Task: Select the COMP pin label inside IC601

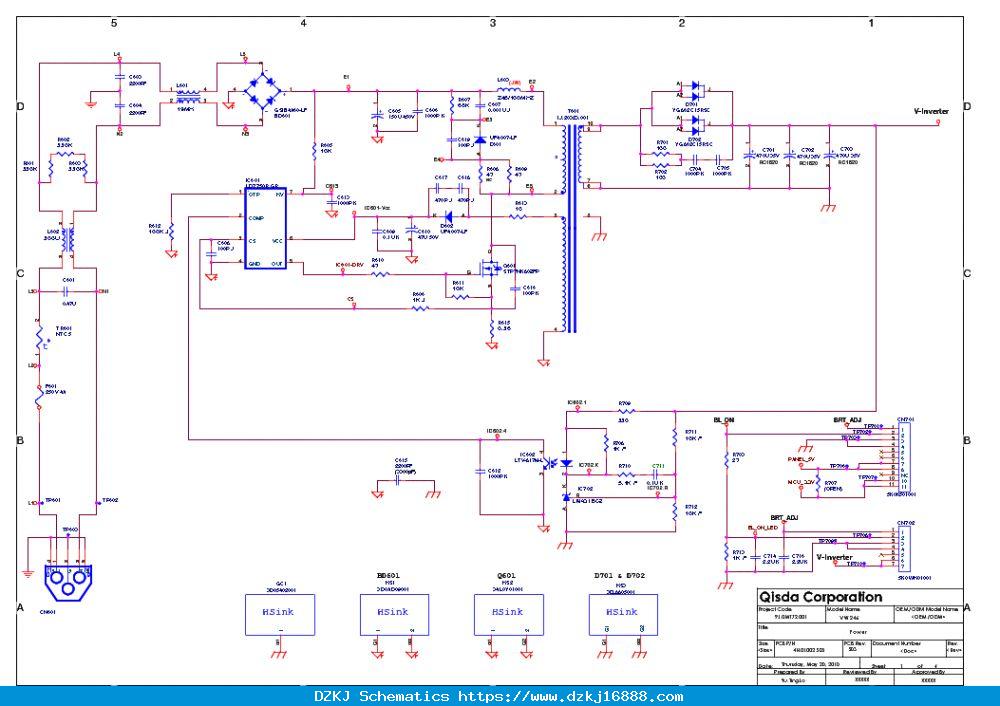Action: click(256, 218)
